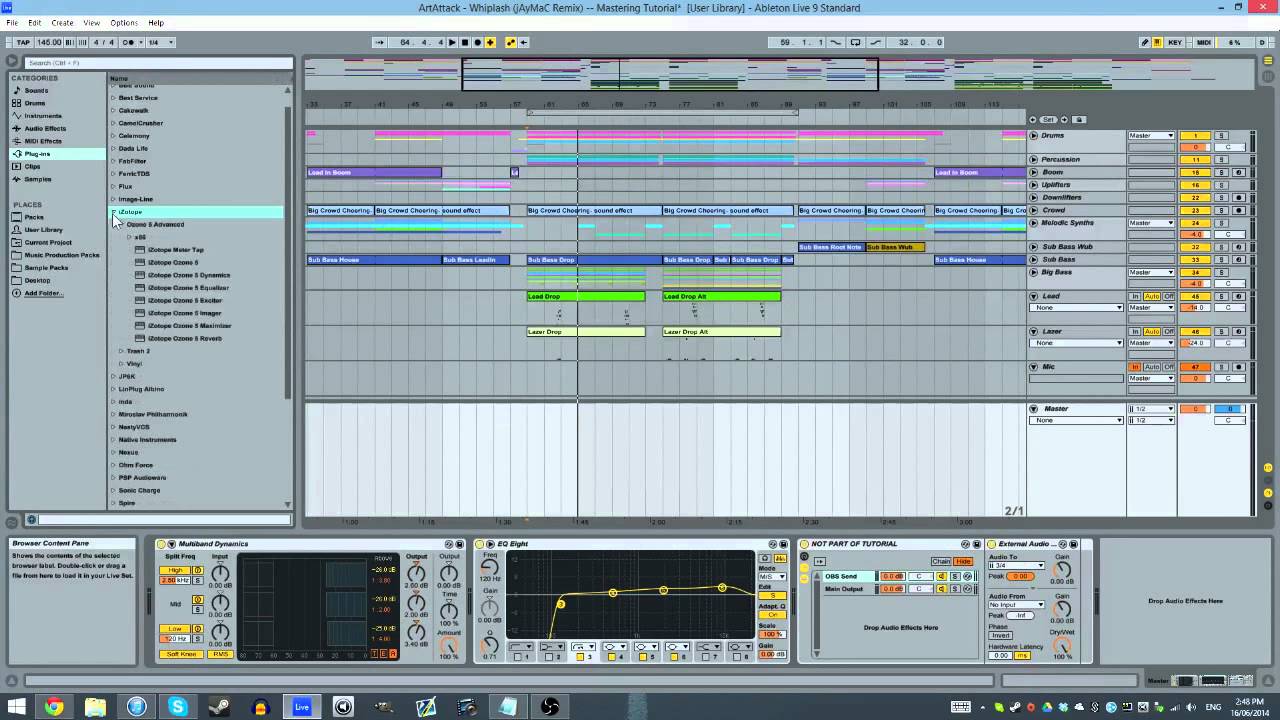
Task: Toggle the Overdub plus button
Action: coord(490,42)
